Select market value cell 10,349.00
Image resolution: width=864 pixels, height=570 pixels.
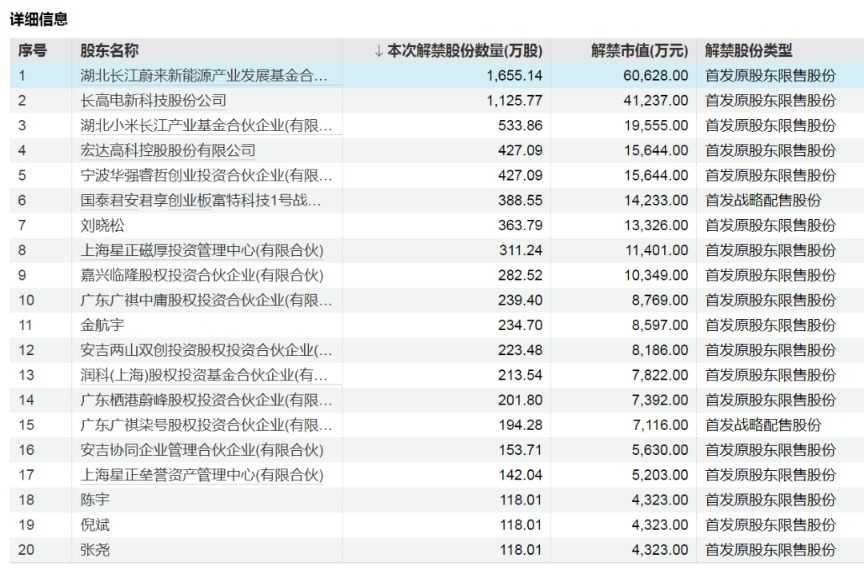point(656,275)
